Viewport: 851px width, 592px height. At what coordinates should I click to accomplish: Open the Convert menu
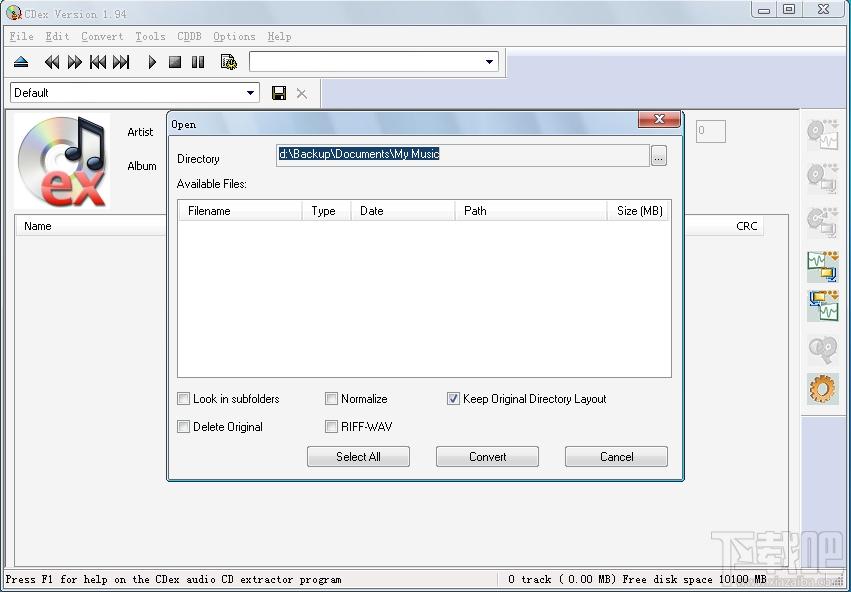click(103, 36)
